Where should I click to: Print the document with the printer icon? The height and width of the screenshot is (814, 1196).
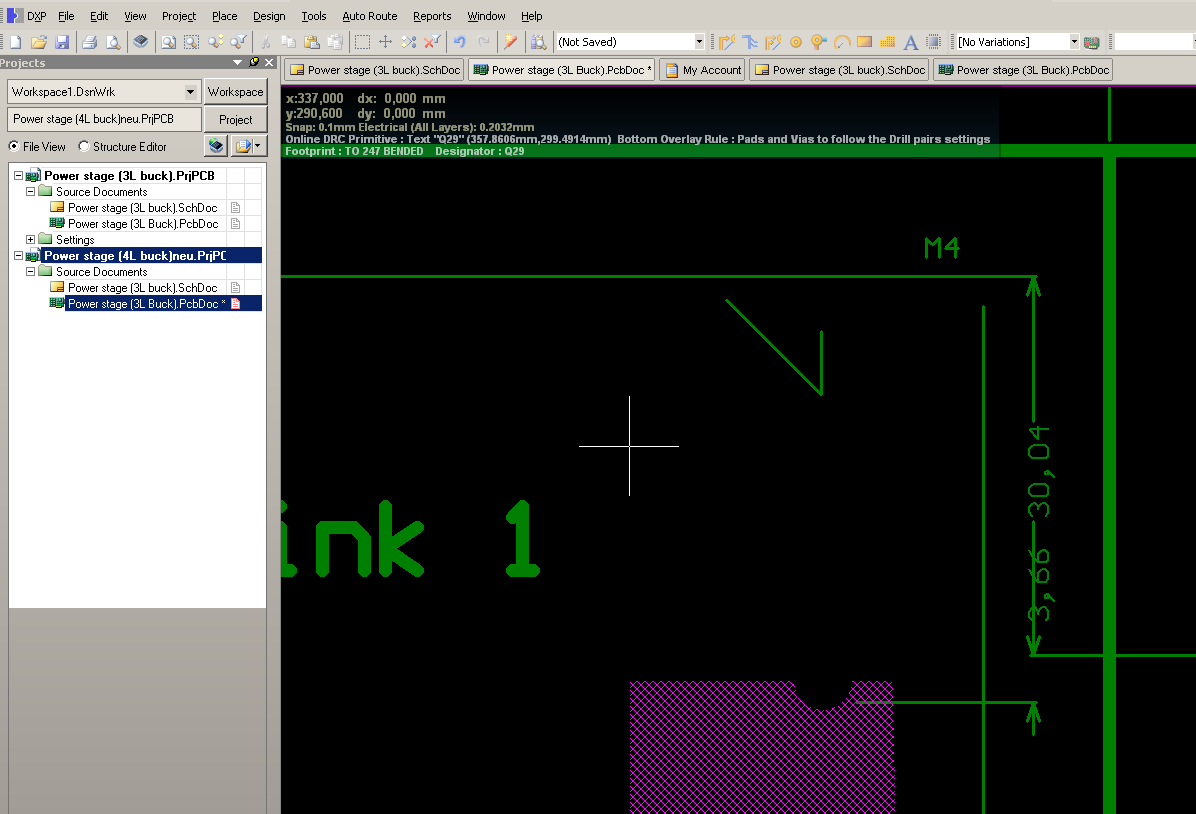tap(89, 42)
